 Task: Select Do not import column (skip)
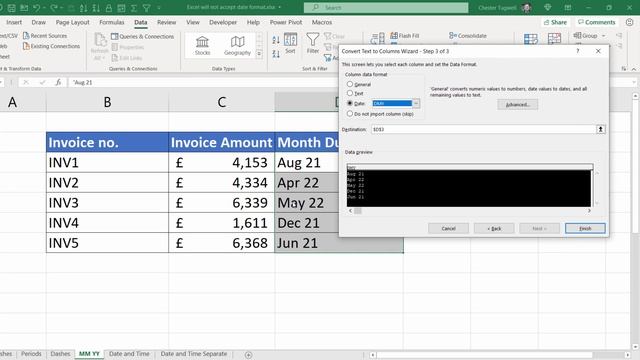click(x=350, y=114)
